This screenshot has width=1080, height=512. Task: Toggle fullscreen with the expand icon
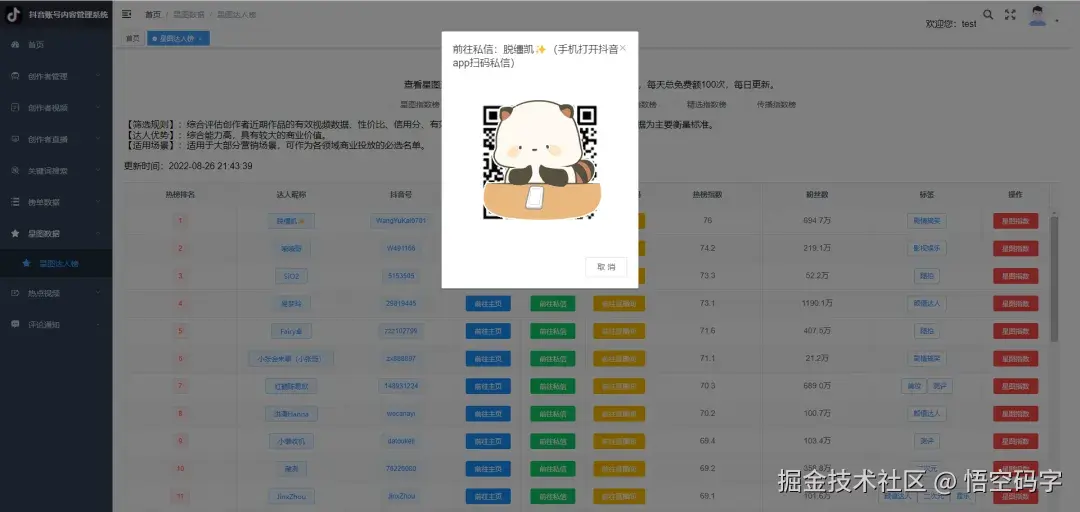tap(1010, 14)
